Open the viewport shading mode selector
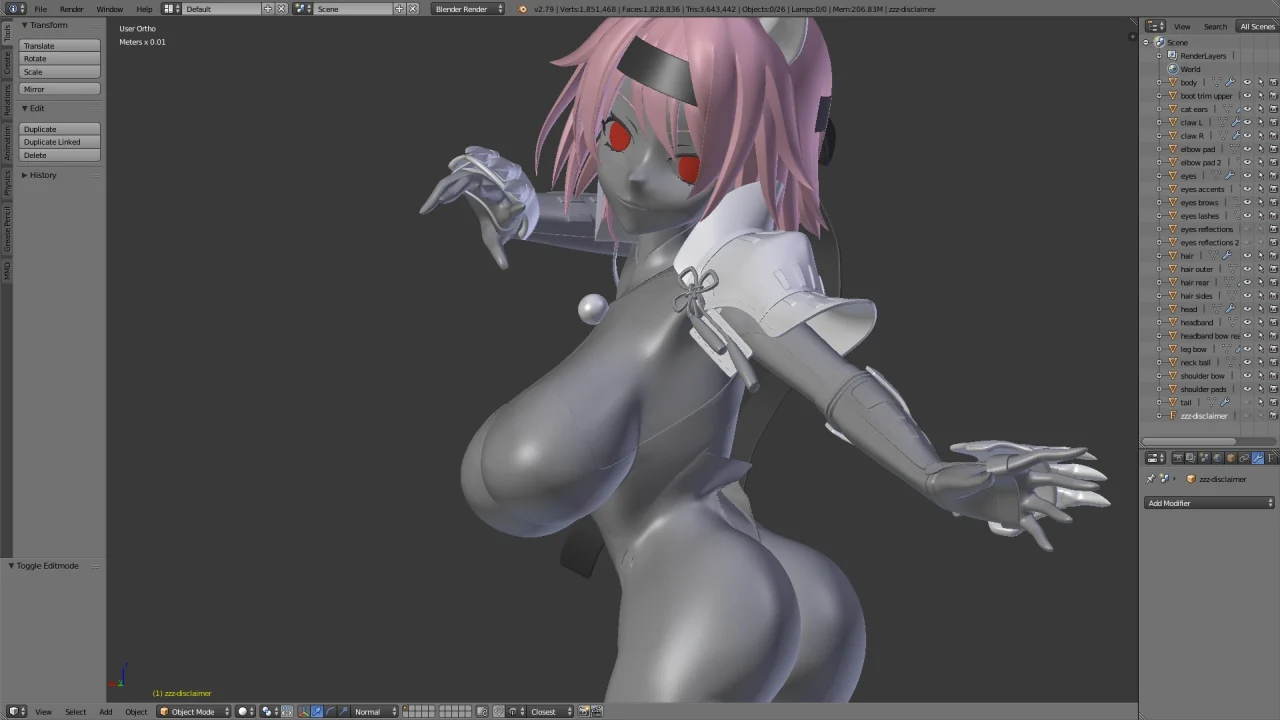Viewport: 1280px width, 720px height. tap(246, 712)
